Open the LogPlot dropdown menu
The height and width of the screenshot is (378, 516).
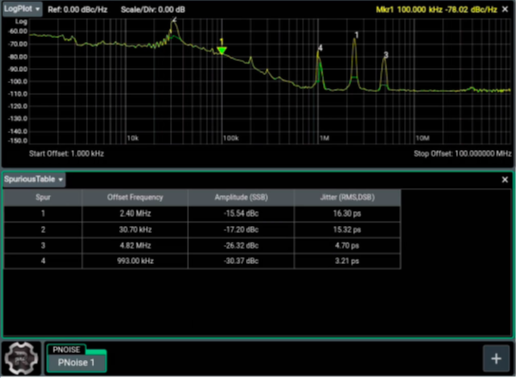[x=22, y=9]
